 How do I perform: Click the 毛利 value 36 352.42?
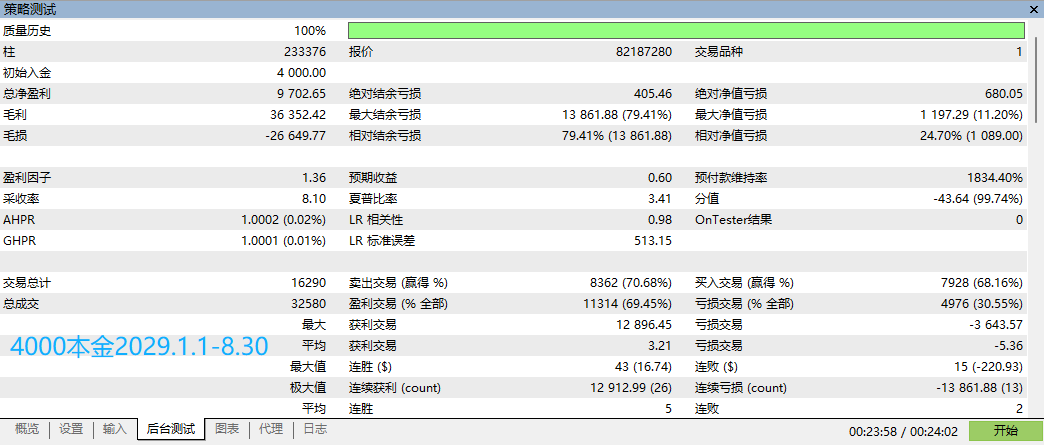(x=298, y=115)
